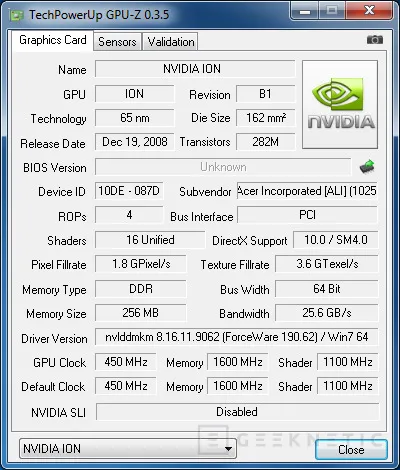
Task: Click the Default Clock row Memory 1600 MHz value
Action: [x=238, y=386]
